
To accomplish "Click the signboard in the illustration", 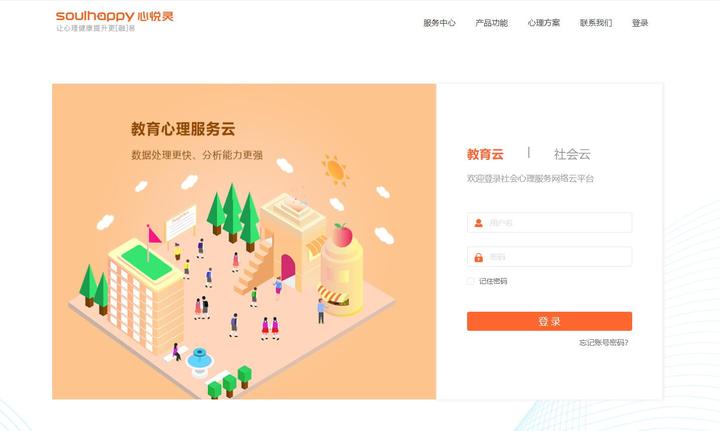I will 181,223.
